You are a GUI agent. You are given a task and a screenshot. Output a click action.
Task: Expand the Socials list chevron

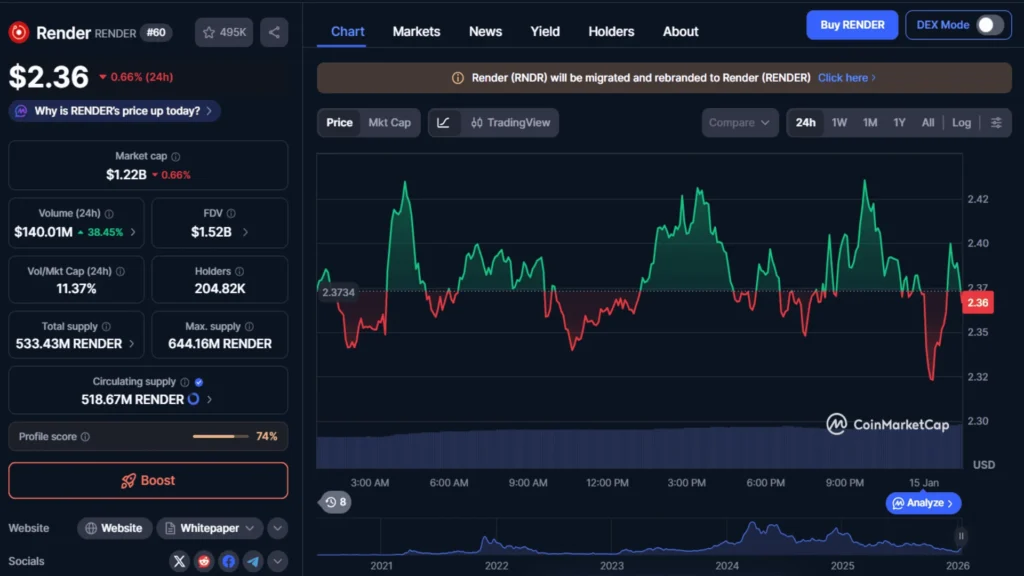click(x=277, y=561)
